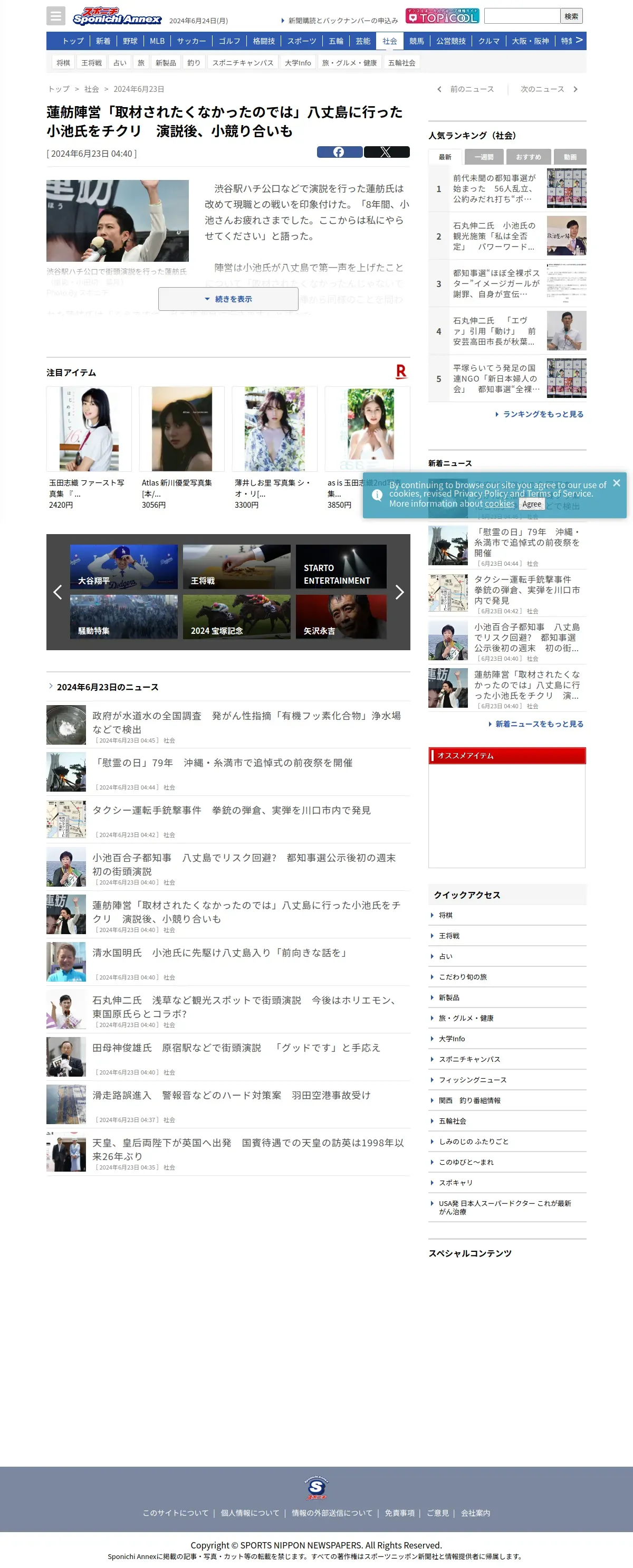
Task: Click the 蓮舫 article main photo
Action: (118, 221)
